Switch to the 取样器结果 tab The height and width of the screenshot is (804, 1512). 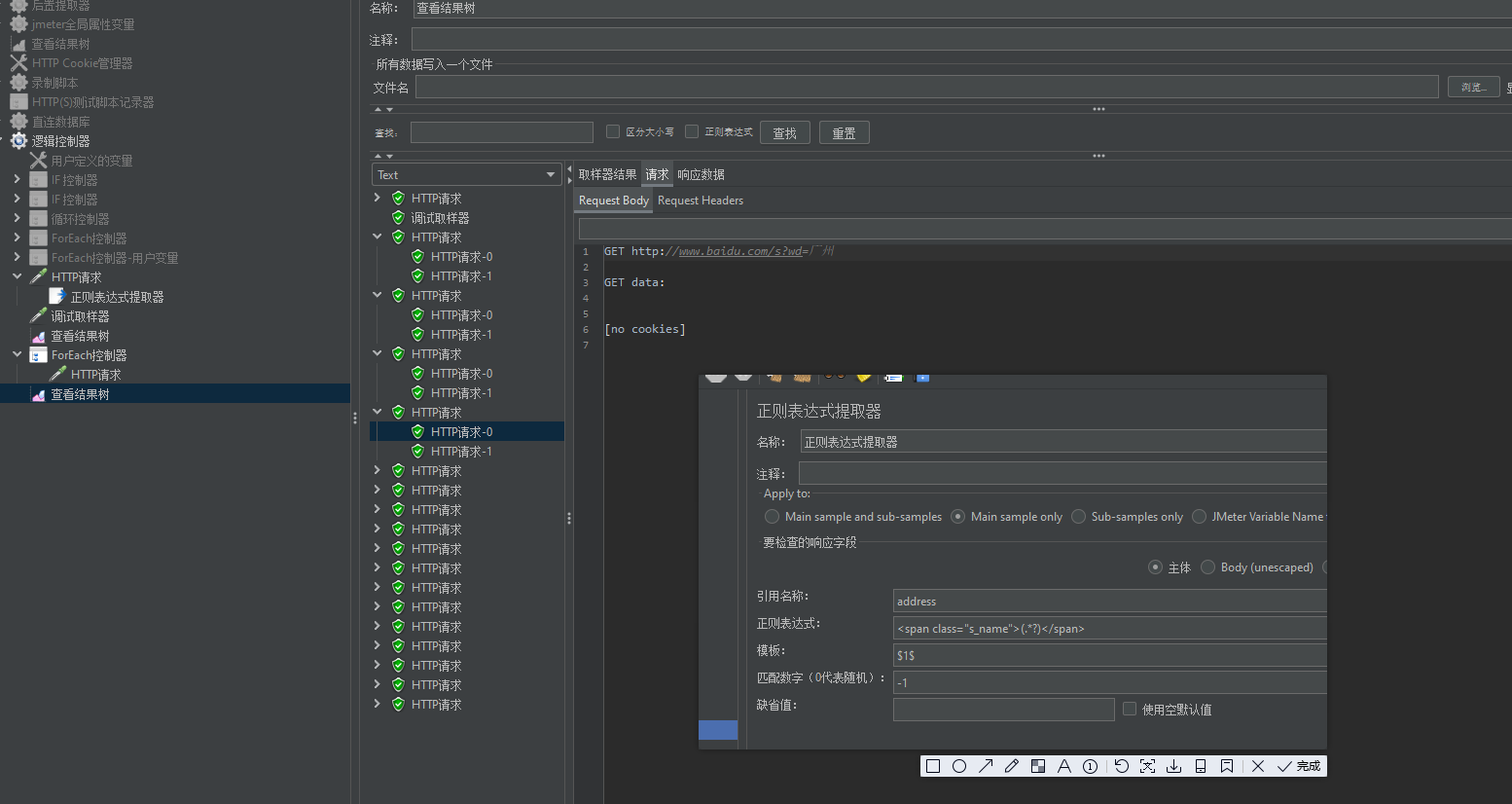click(607, 174)
